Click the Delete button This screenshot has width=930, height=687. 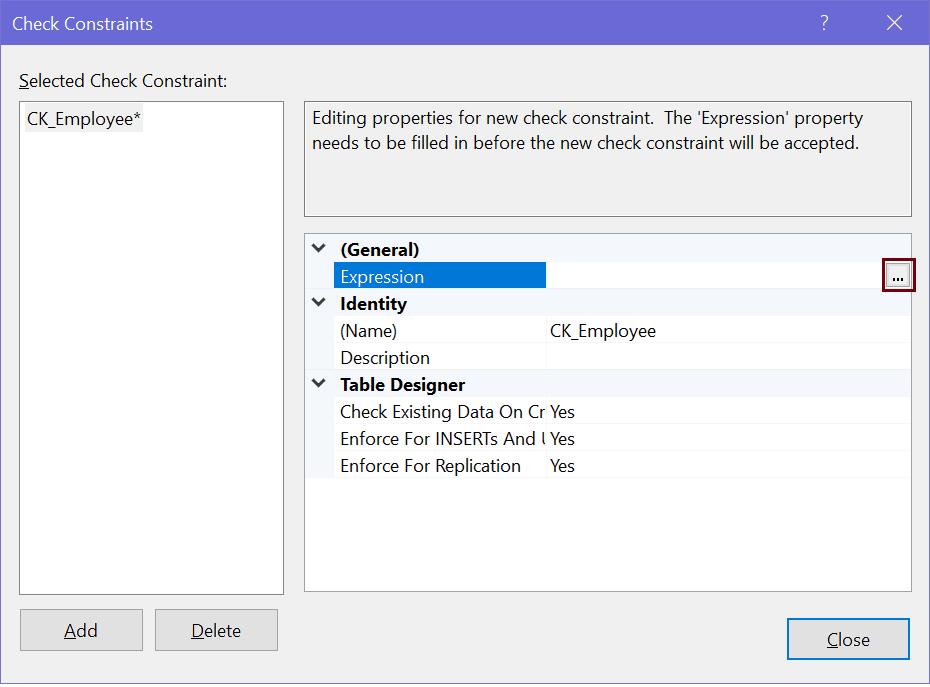216,630
